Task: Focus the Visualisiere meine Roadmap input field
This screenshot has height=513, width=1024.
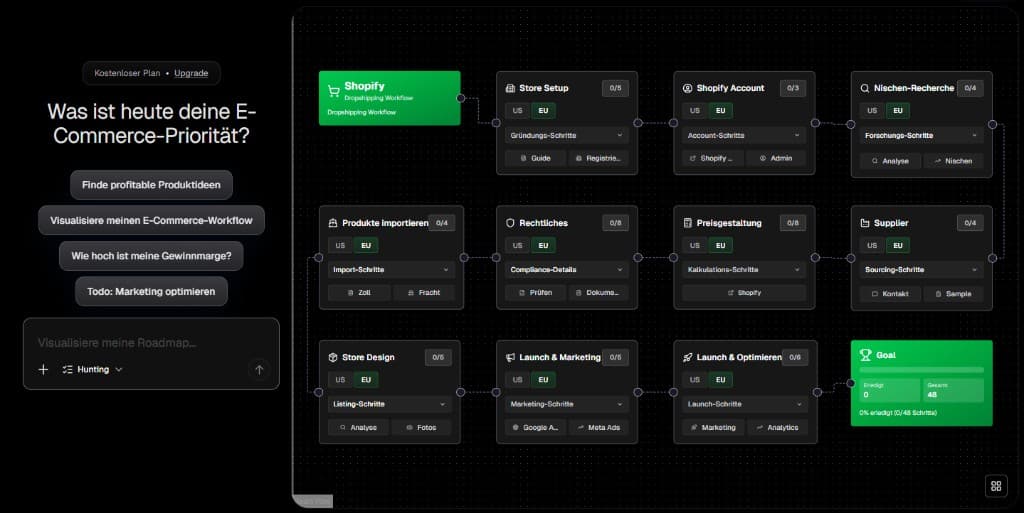Action: (x=151, y=343)
